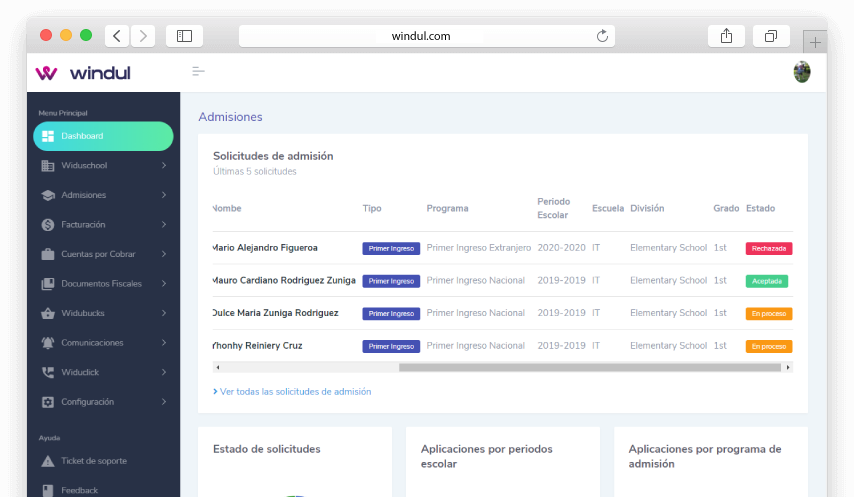This screenshot has height=497, width=854.
Task: Click the Safari share icon
Action: click(727, 36)
